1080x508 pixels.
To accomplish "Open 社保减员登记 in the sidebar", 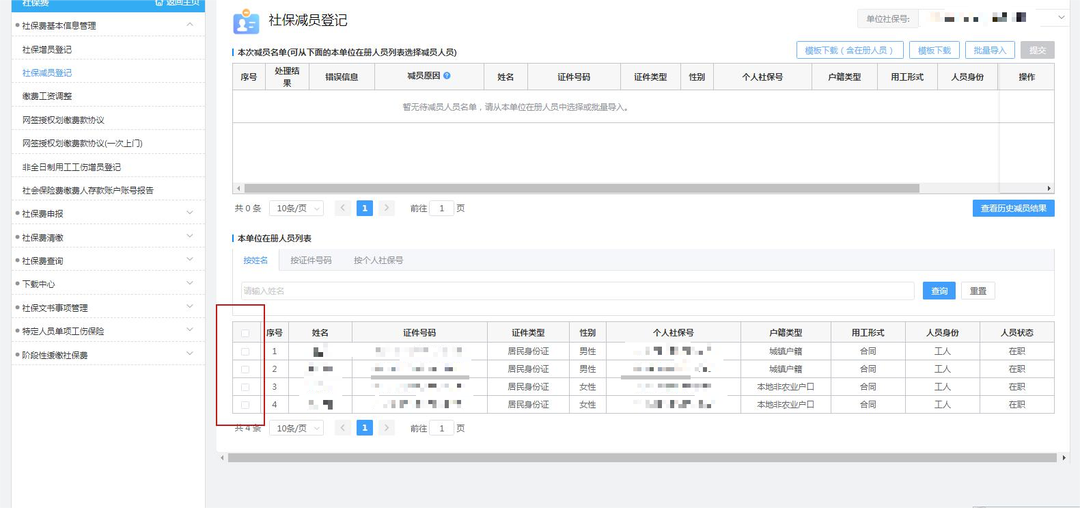I will (47, 72).
